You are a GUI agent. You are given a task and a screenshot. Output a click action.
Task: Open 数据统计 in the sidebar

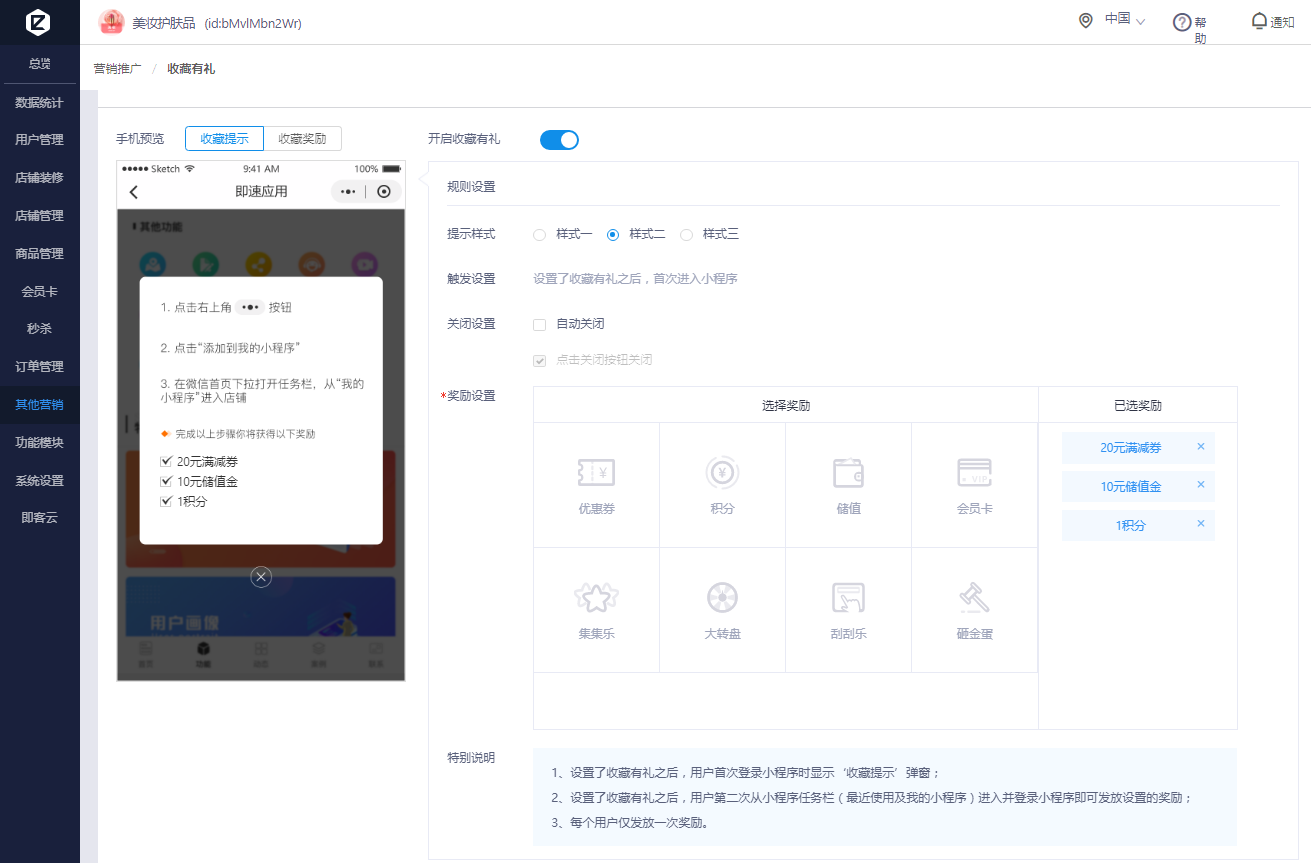pyautogui.click(x=40, y=102)
